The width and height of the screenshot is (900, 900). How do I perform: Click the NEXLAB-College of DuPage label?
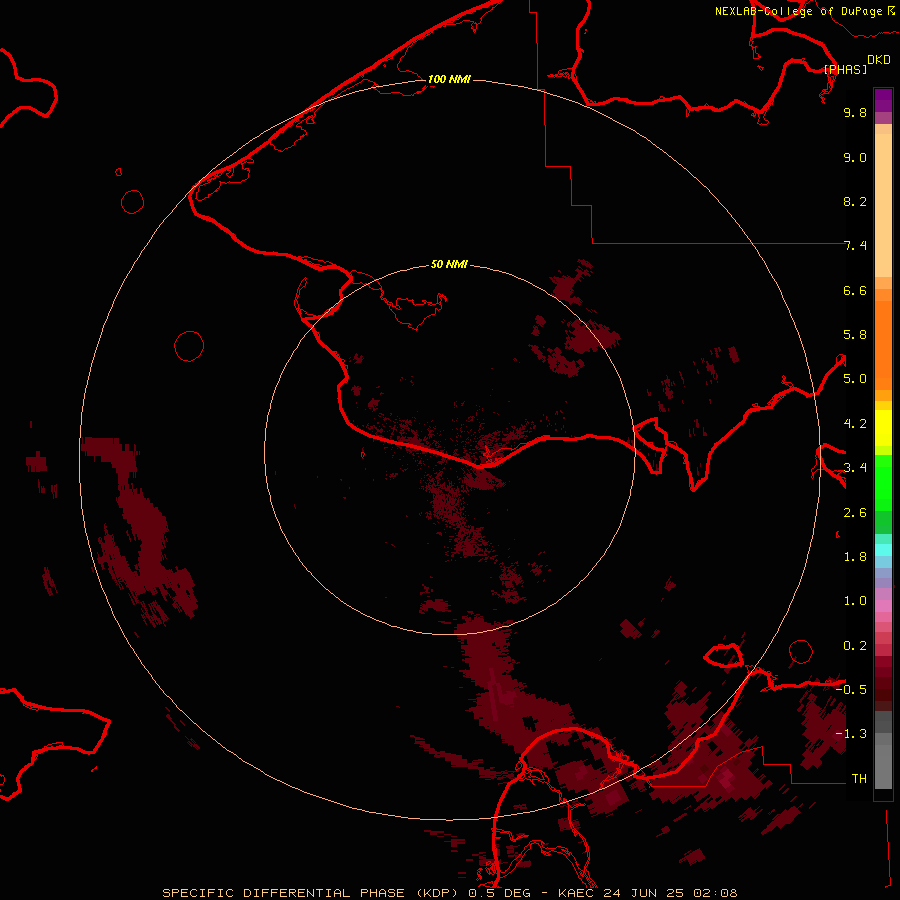tap(798, 11)
